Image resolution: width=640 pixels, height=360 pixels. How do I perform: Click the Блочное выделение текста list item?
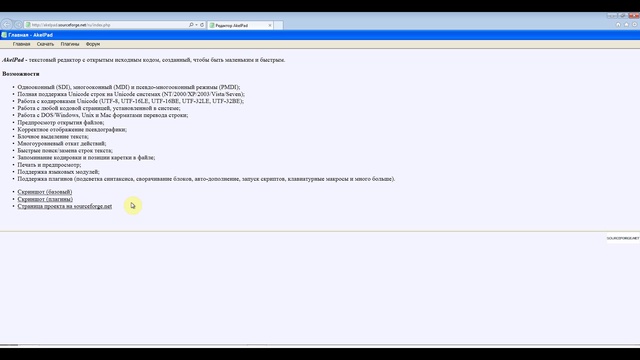pyautogui.click(x=53, y=136)
